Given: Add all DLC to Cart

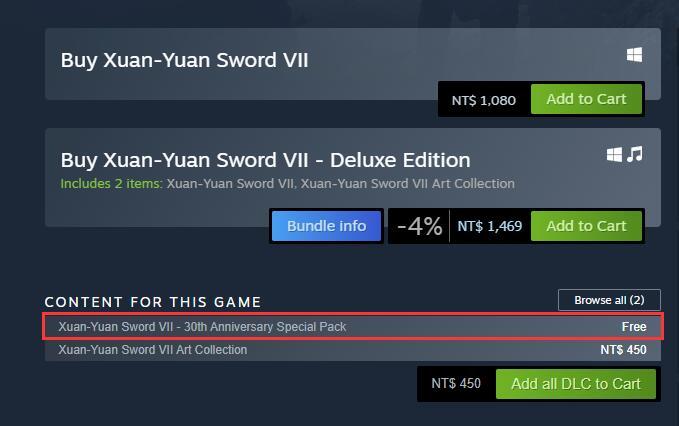Looking at the screenshot, I should [576, 384].
